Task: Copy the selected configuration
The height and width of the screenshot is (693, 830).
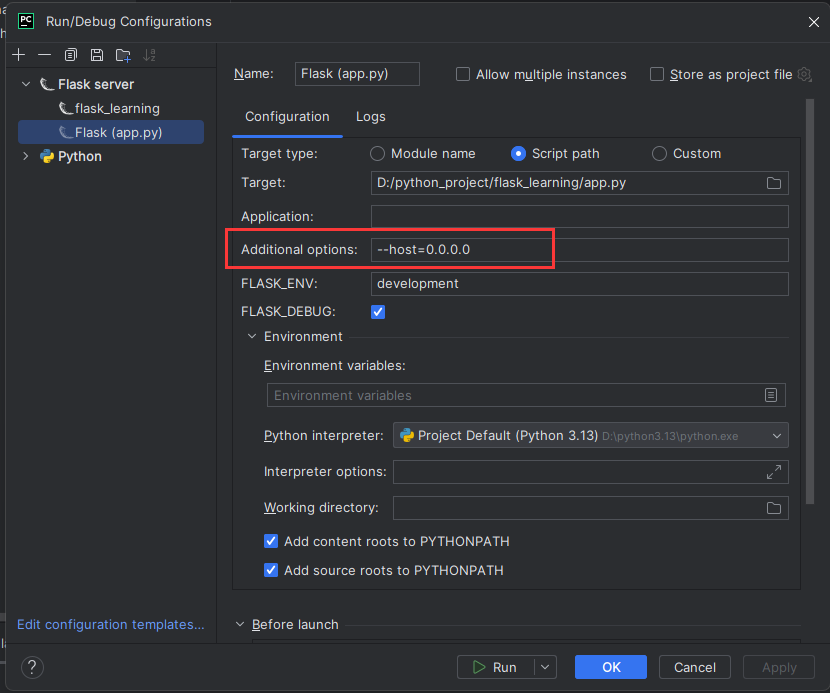Action: tap(71, 55)
